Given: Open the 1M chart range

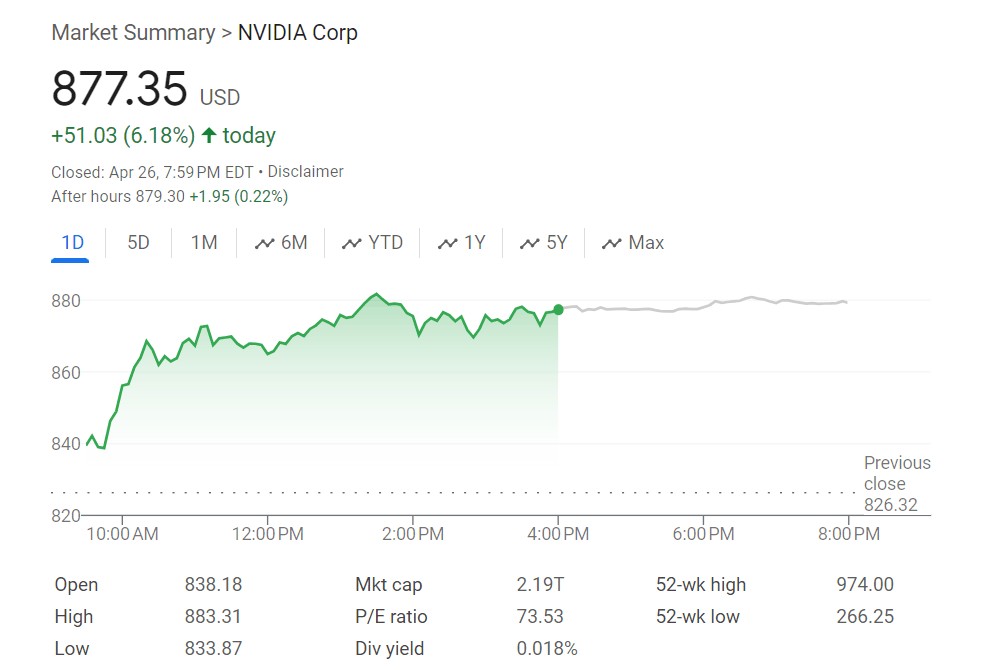Looking at the screenshot, I should coord(204,243).
